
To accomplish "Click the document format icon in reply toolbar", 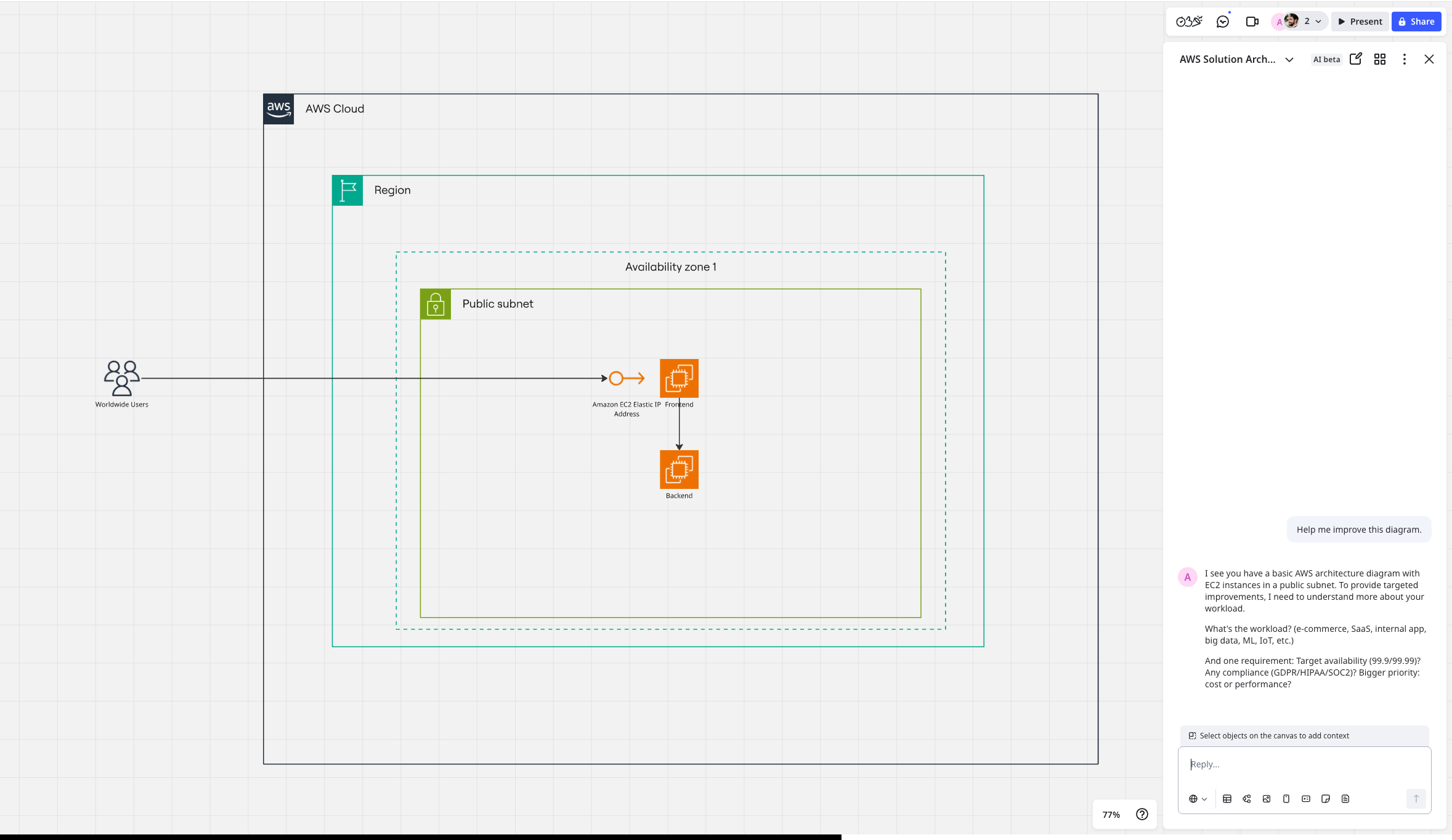I will coord(1345,799).
